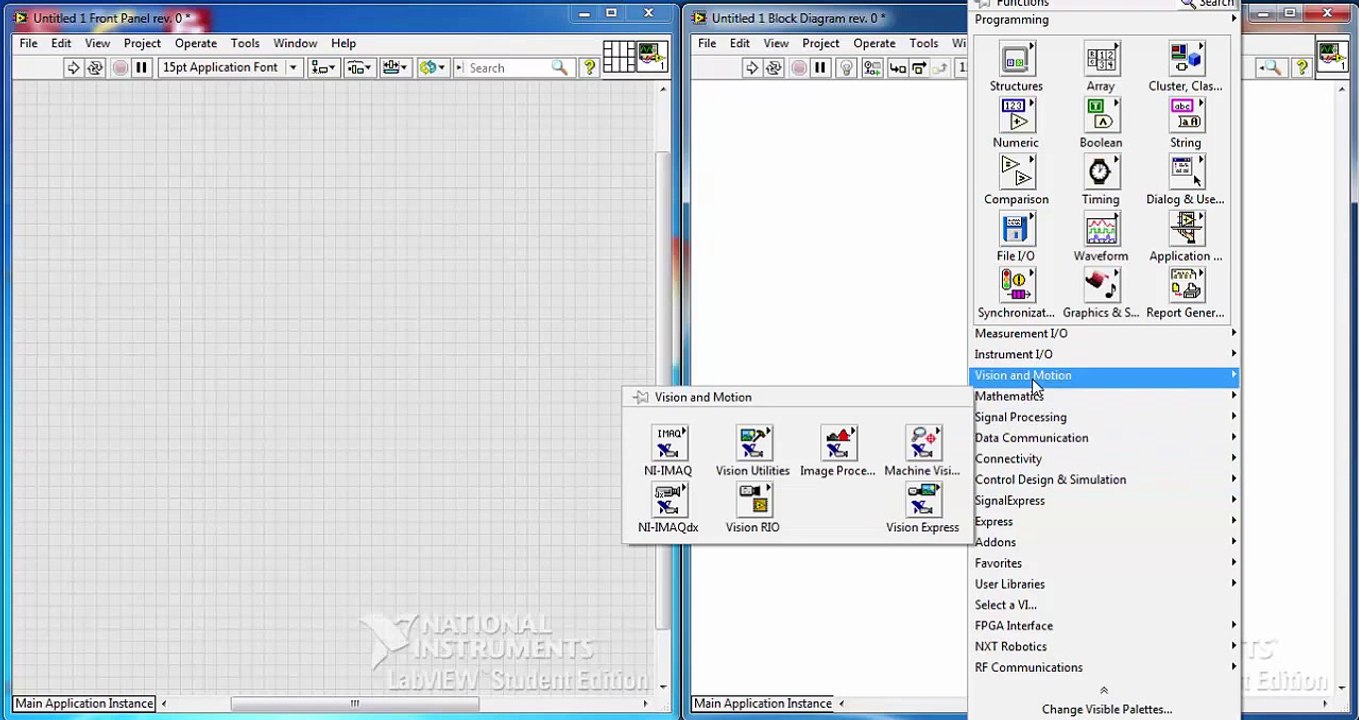Image resolution: width=1359 pixels, height=720 pixels.
Task: Click Step Into button in Block Diagram toolbar
Action: pos(897,68)
